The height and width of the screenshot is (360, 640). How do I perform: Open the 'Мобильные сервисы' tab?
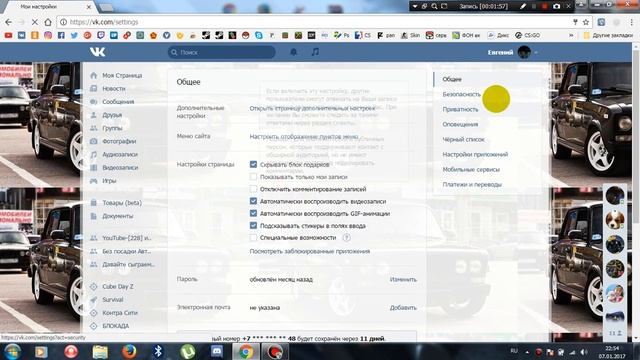point(471,169)
